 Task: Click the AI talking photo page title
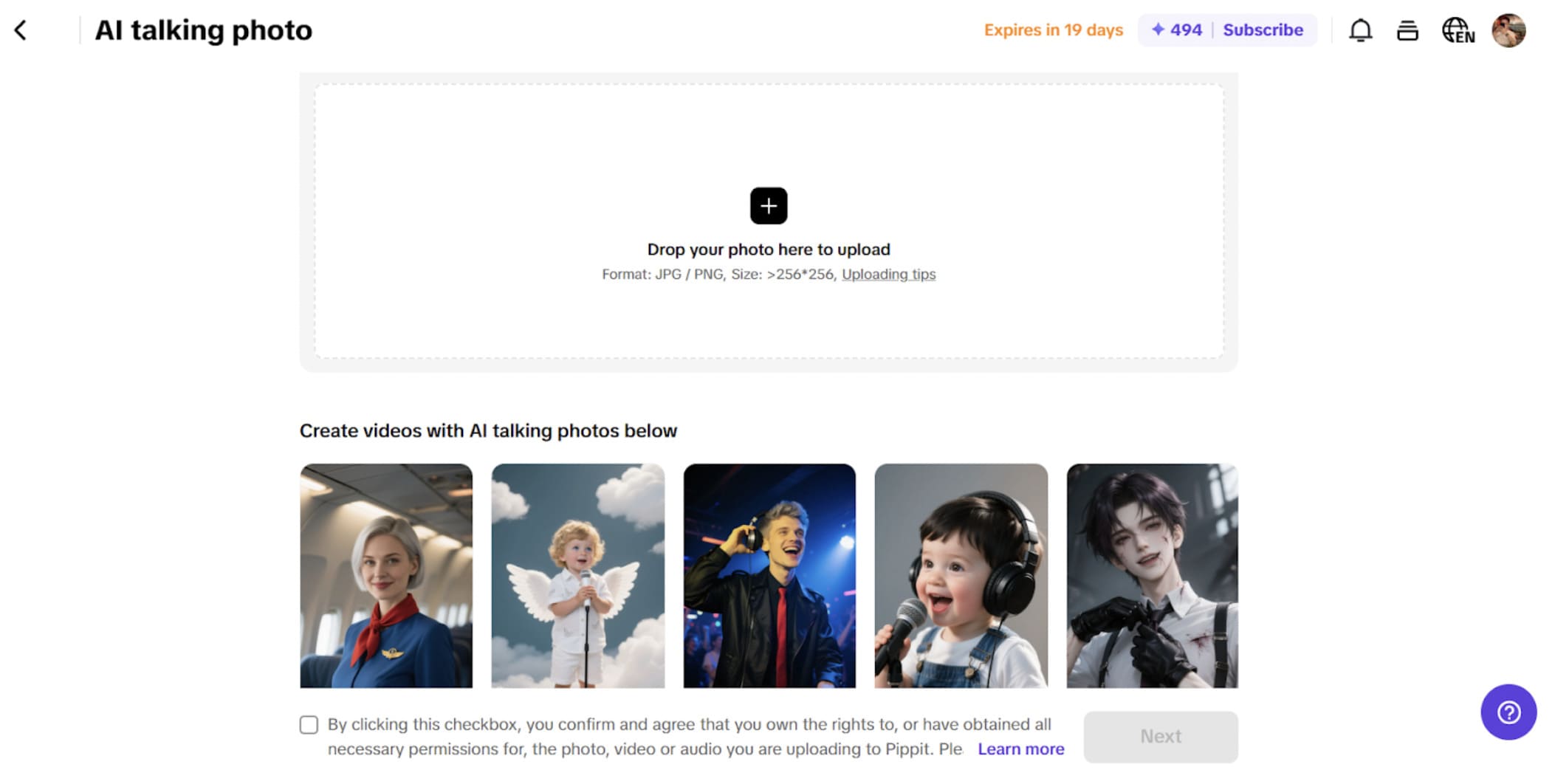point(203,30)
